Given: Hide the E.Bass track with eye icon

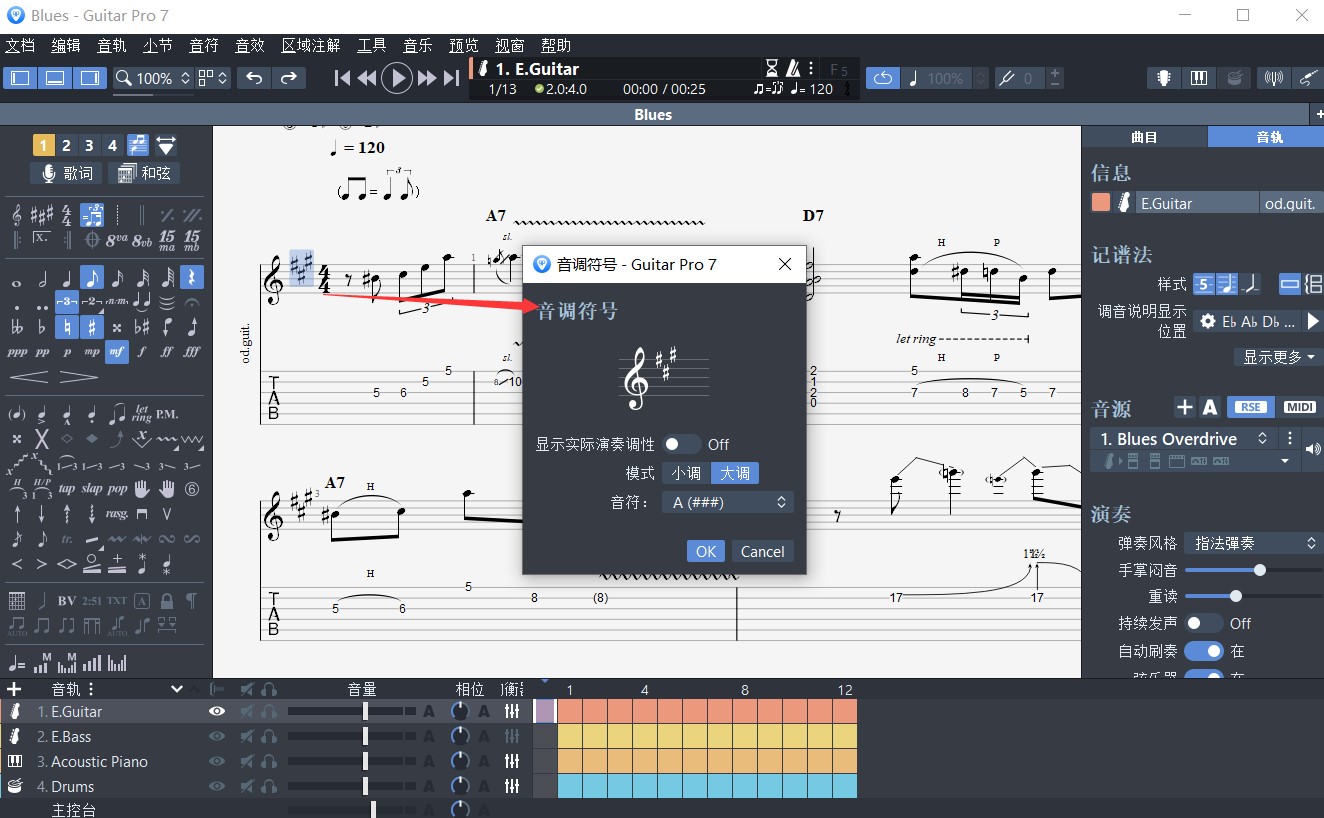Looking at the screenshot, I should point(216,736).
